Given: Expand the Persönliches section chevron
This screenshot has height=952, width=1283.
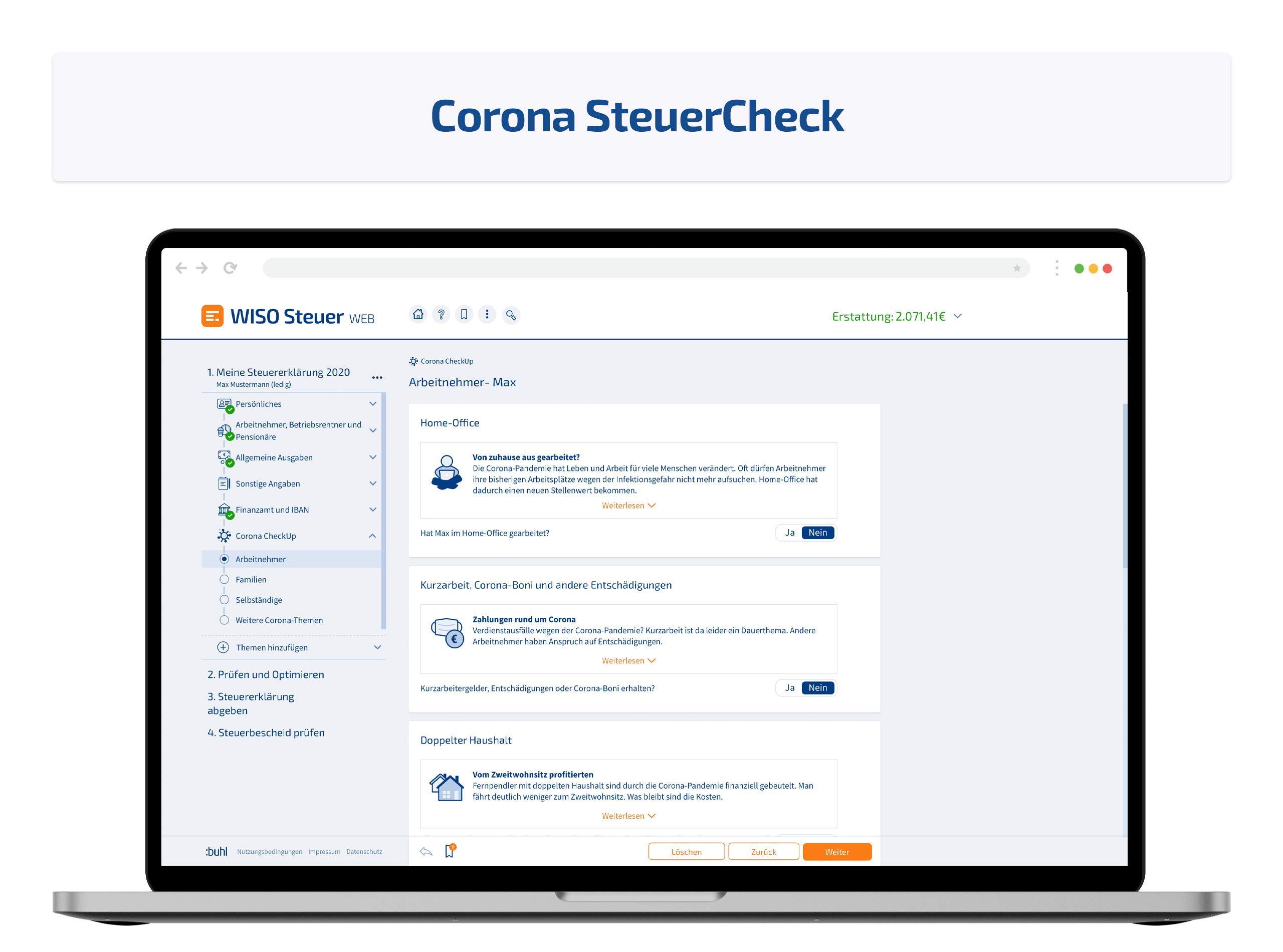Looking at the screenshot, I should click(373, 404).
